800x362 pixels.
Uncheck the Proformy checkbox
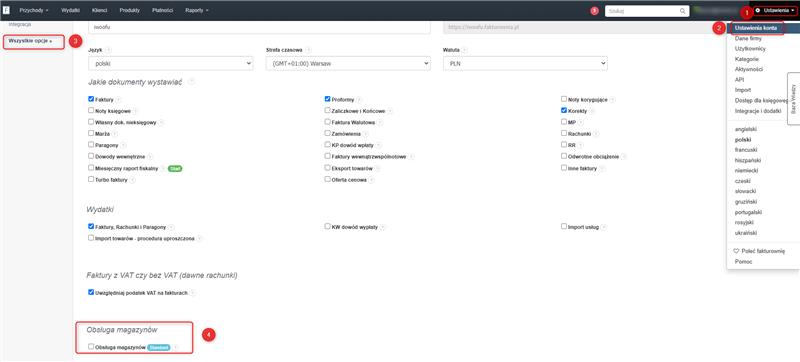pyautogui.click(x=328, y=99)
